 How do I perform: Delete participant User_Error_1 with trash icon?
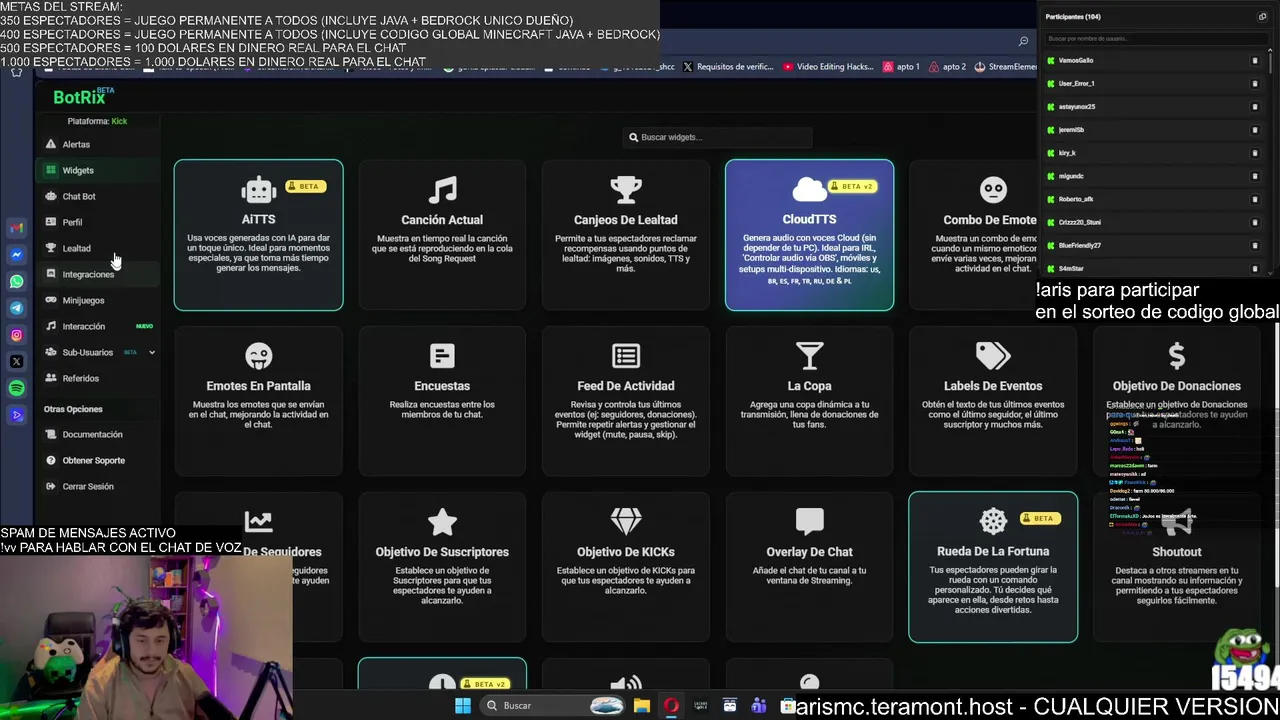click(1255, 83)
